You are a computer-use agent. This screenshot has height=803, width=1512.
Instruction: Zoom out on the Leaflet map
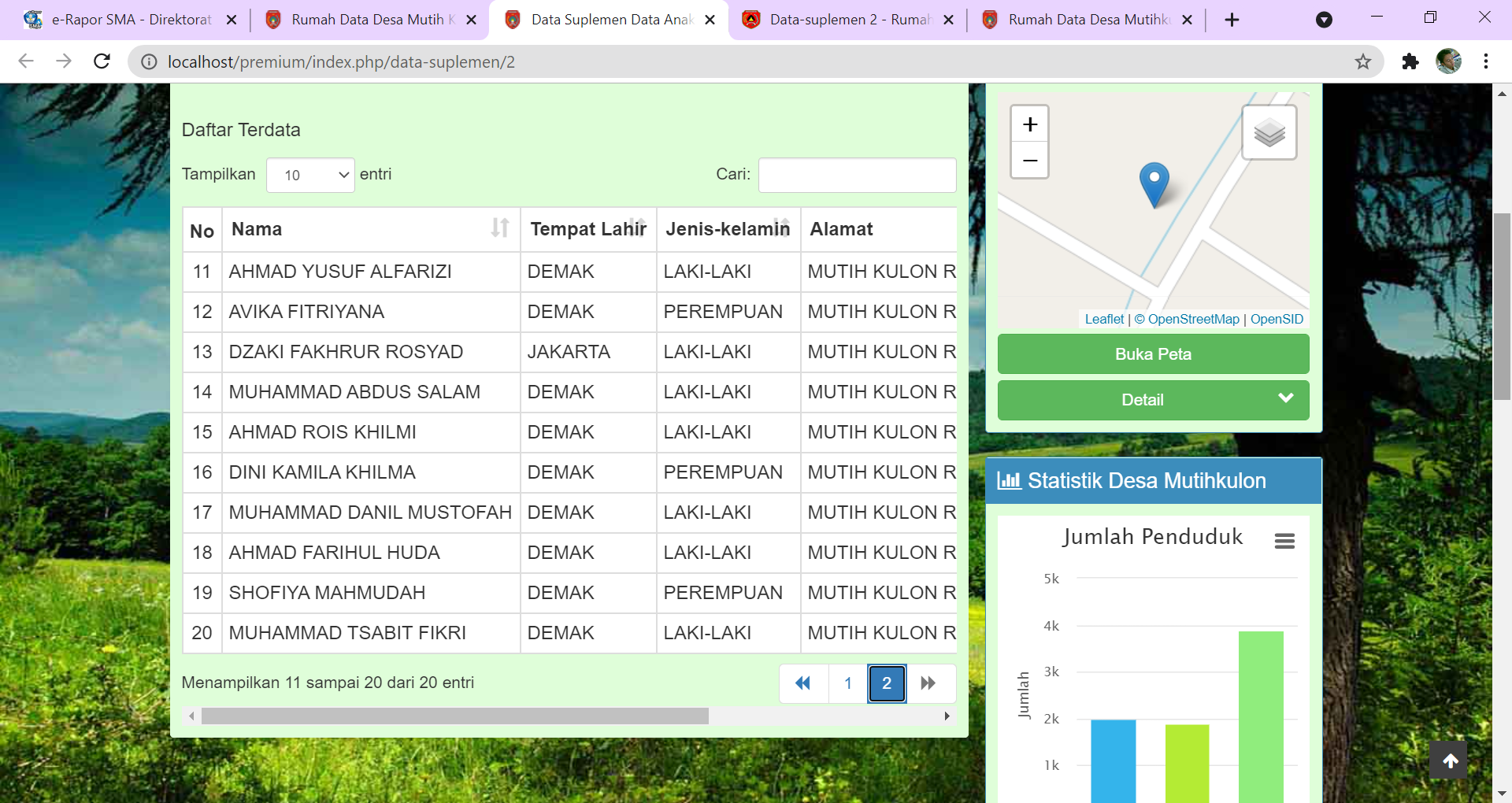tap(1030, 161)
